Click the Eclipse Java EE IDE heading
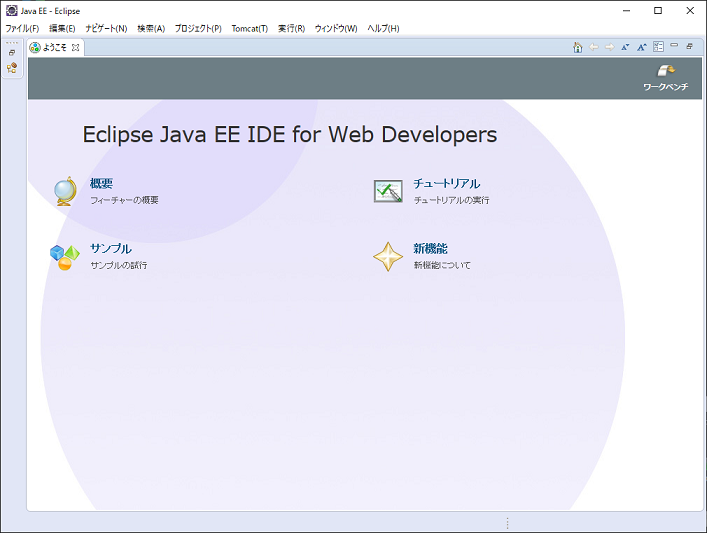The image size is (707, 533). coord(290,134)
